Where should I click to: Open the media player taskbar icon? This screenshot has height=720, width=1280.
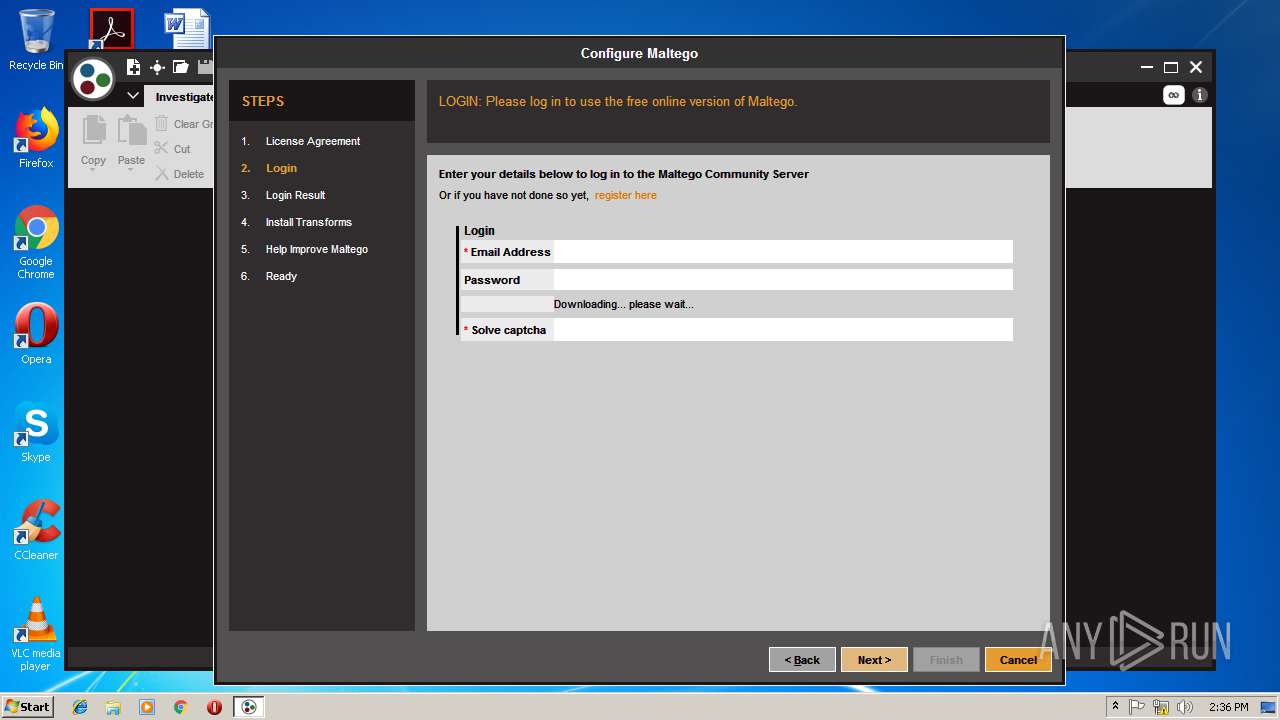tap(147, 707)
